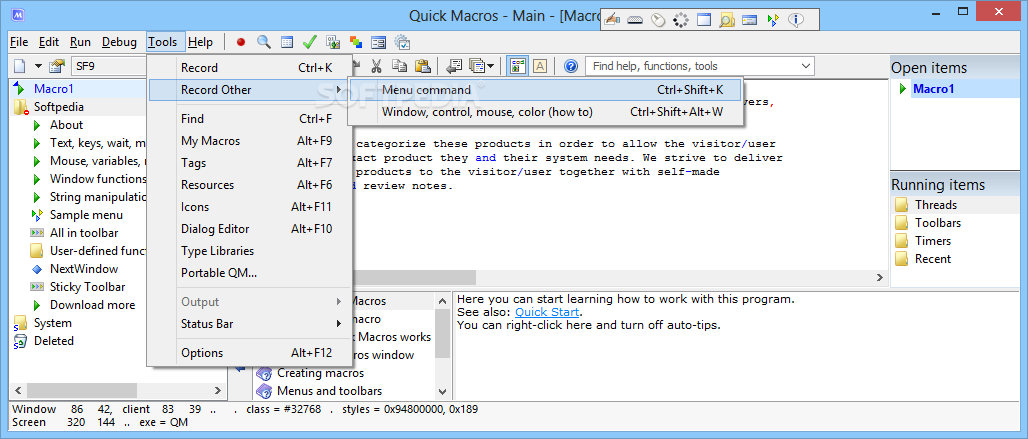The height and width of the screenshot is (439, 1028).
Task: Select Menu command submenu entry
Action: tap(545, 90)
